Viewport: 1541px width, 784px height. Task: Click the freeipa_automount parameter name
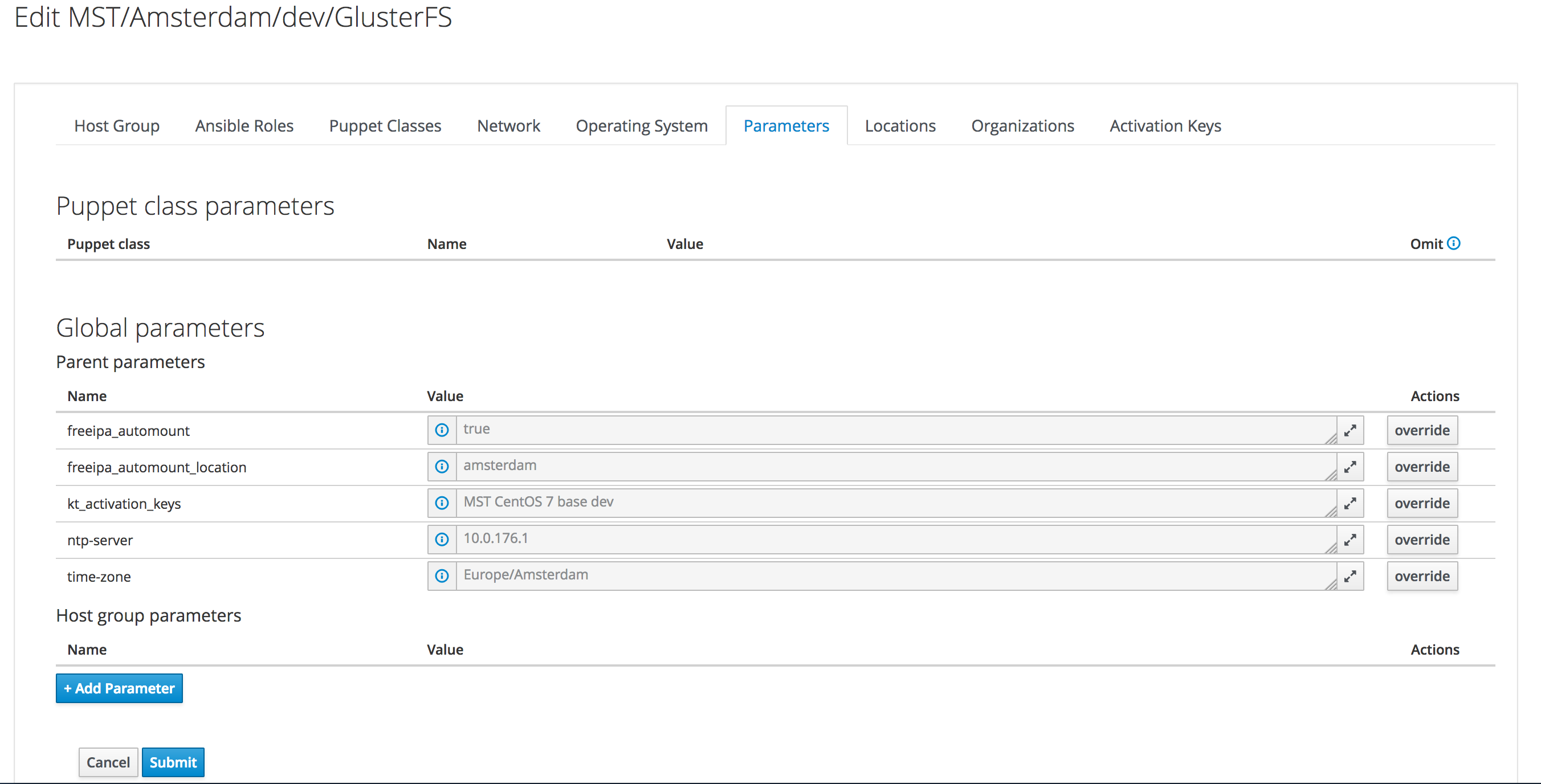tap(128, 431)
